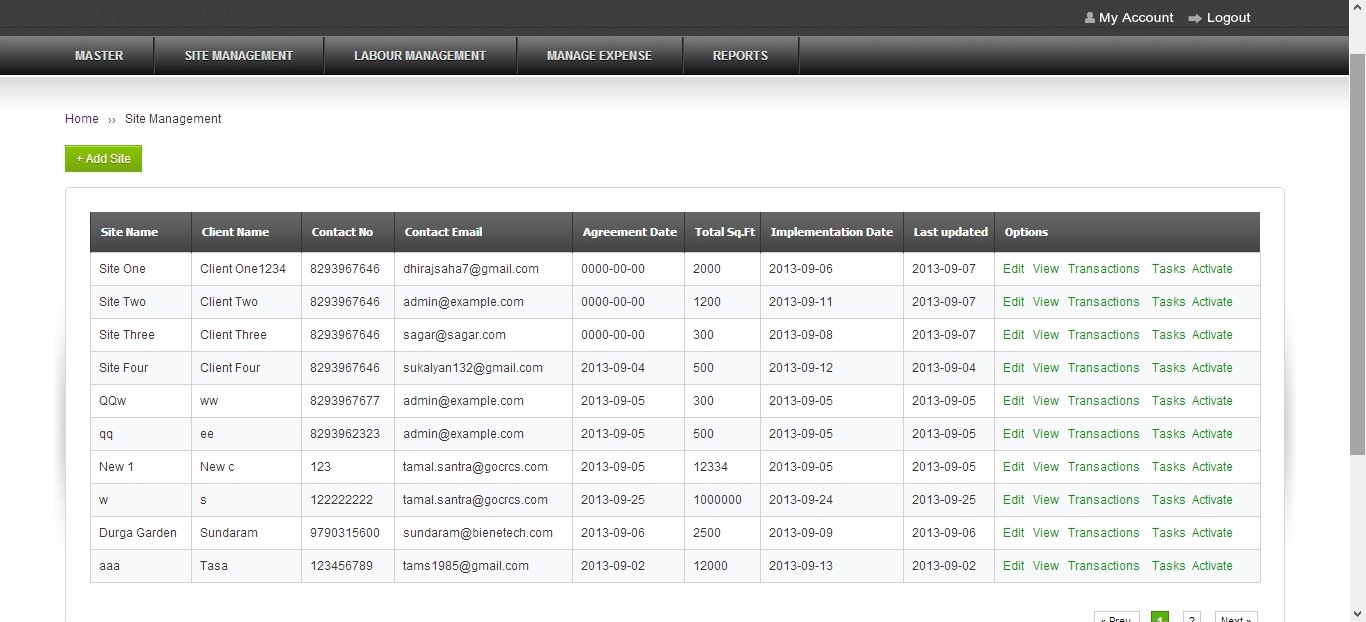
Task: Edit the Site One row
Action: point(1013,269)
